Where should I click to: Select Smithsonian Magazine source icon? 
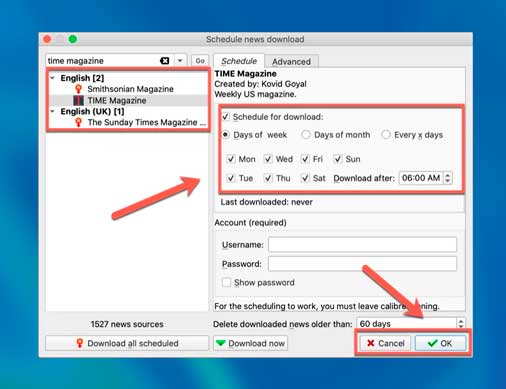point(78,89)
